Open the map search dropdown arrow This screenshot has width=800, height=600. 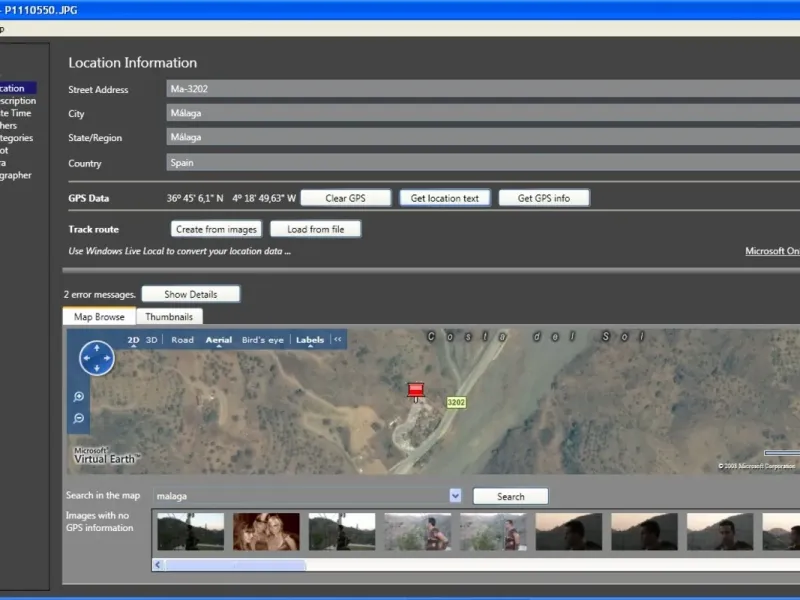click(455, 495)
